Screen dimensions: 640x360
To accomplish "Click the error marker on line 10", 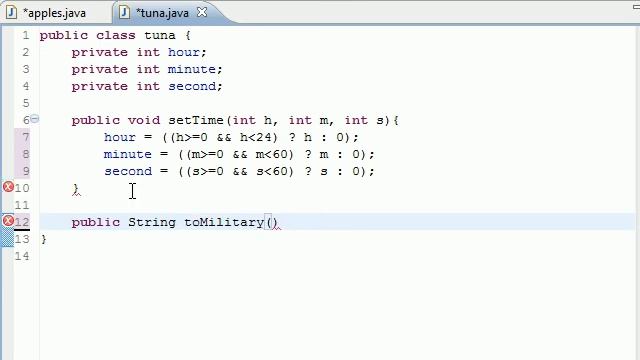I will (x=8, y=187).
